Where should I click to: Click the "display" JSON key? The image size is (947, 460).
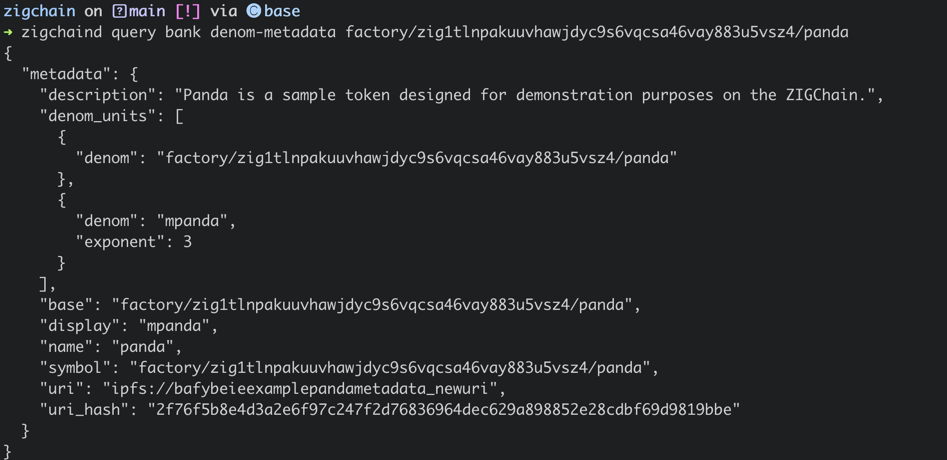[x=75, y=326]
